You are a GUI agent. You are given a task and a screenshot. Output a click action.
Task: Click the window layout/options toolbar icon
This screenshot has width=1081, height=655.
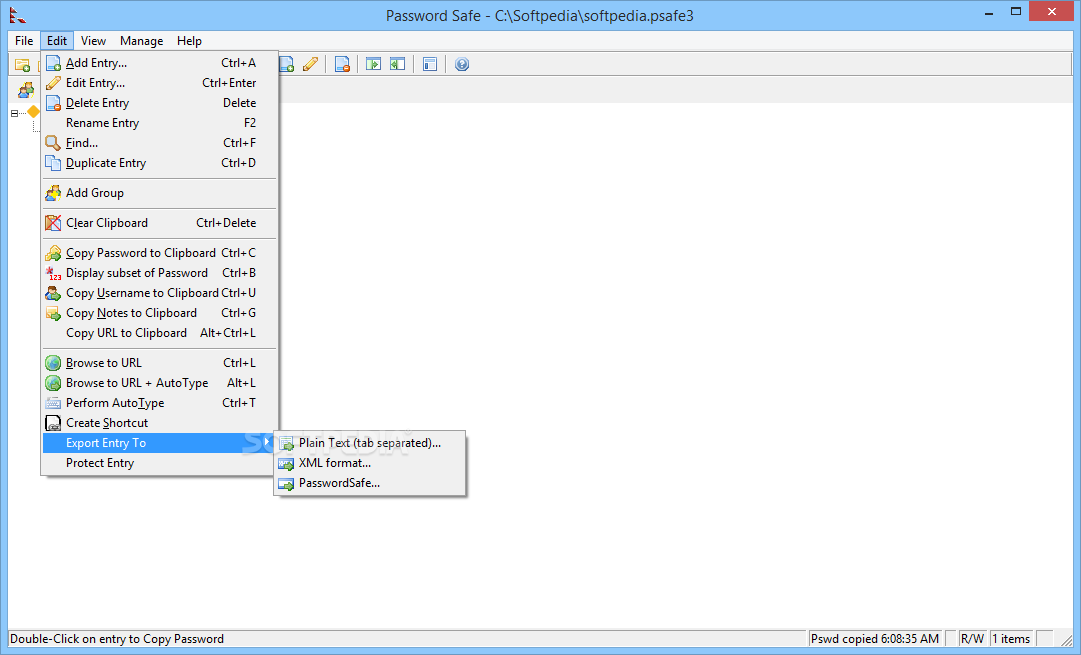click(430, 64)
